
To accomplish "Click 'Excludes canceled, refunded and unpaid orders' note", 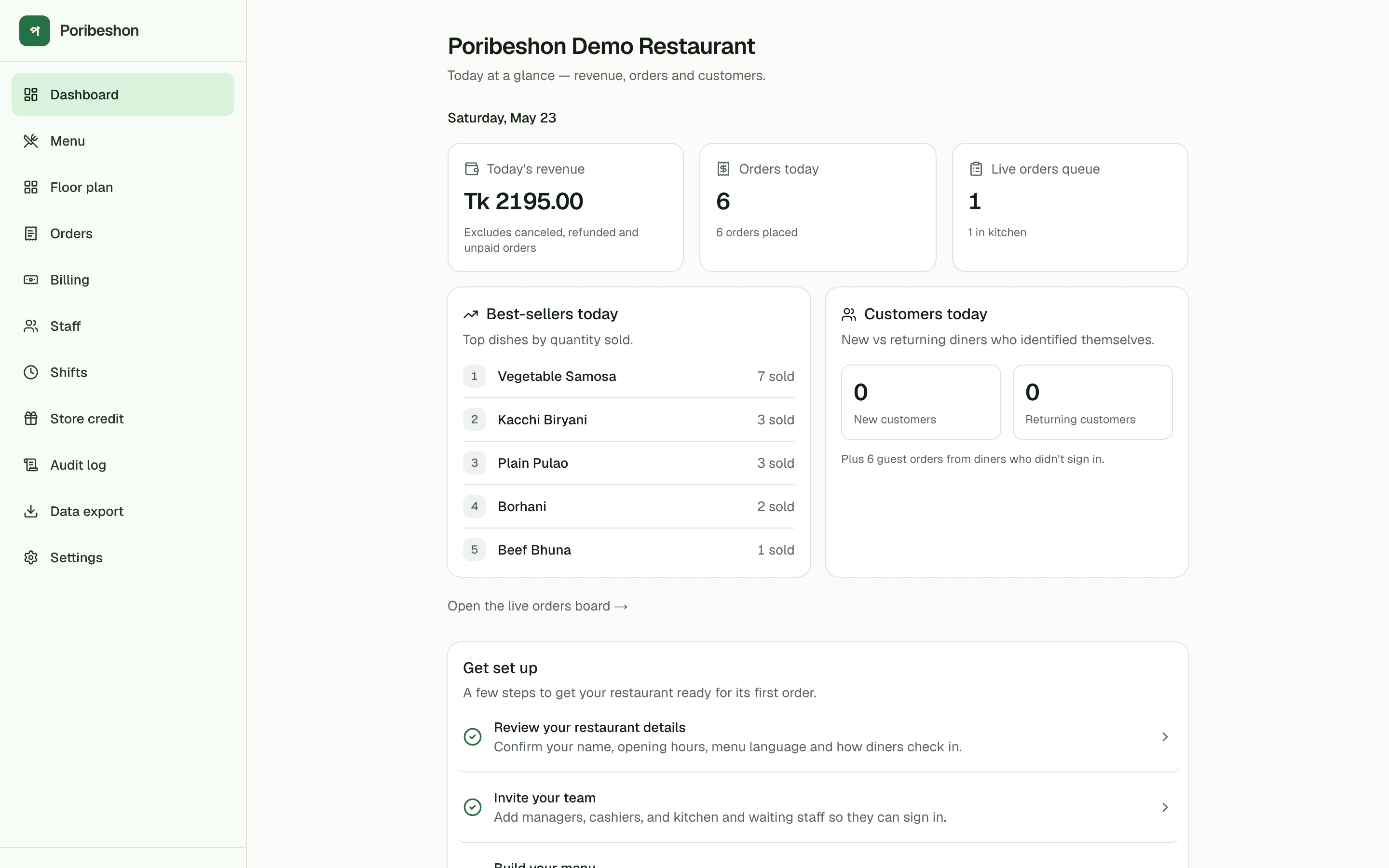I will [551, 240].
